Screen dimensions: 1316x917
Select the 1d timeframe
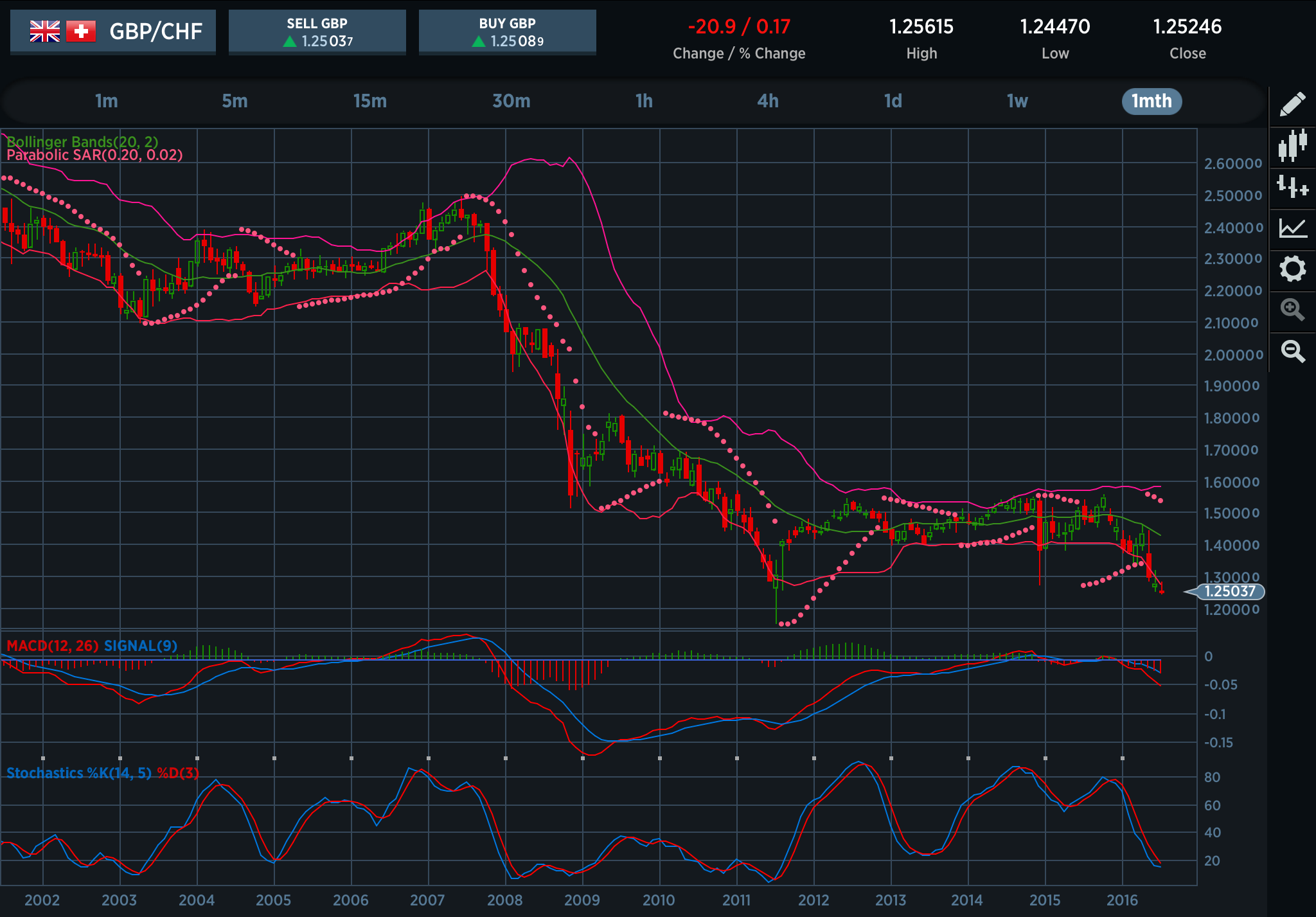point(893,101)
